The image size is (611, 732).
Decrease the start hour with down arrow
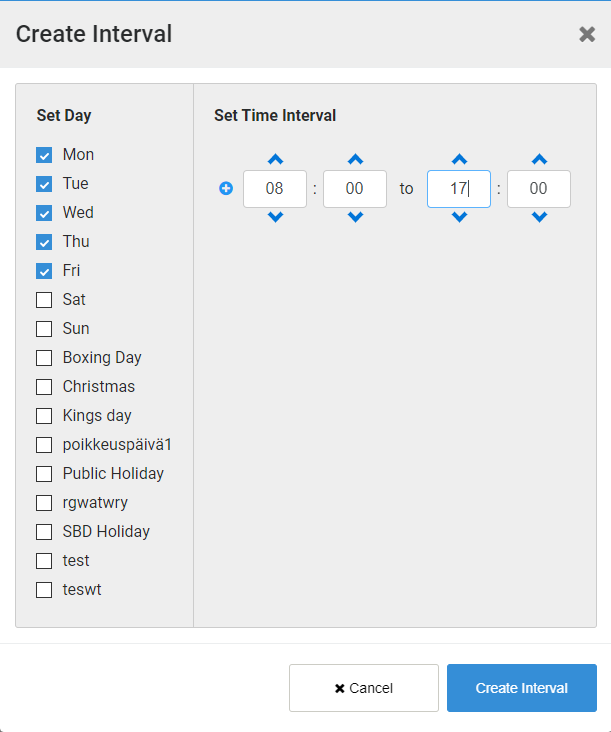[275, 217]
